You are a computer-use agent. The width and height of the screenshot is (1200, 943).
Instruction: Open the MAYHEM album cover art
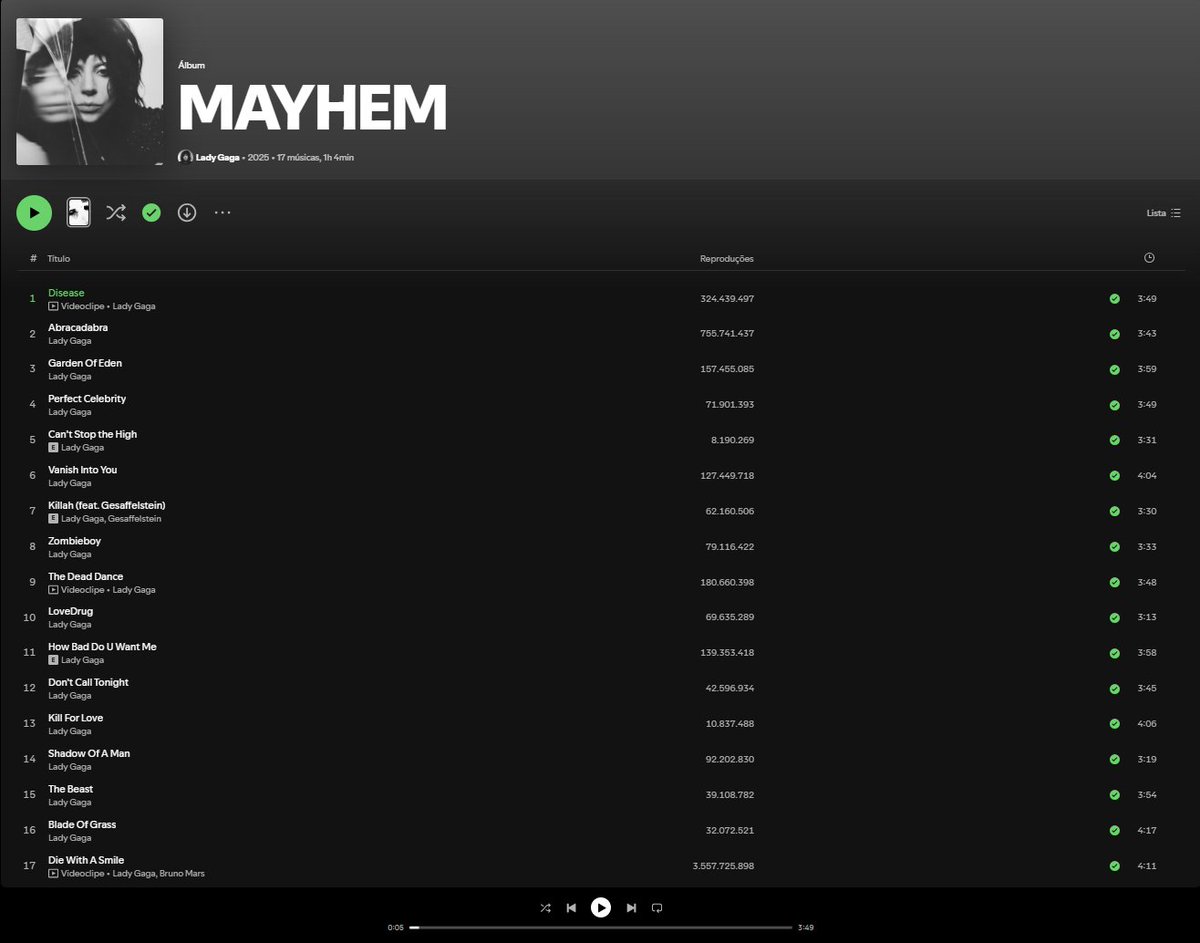pos(90,91)
